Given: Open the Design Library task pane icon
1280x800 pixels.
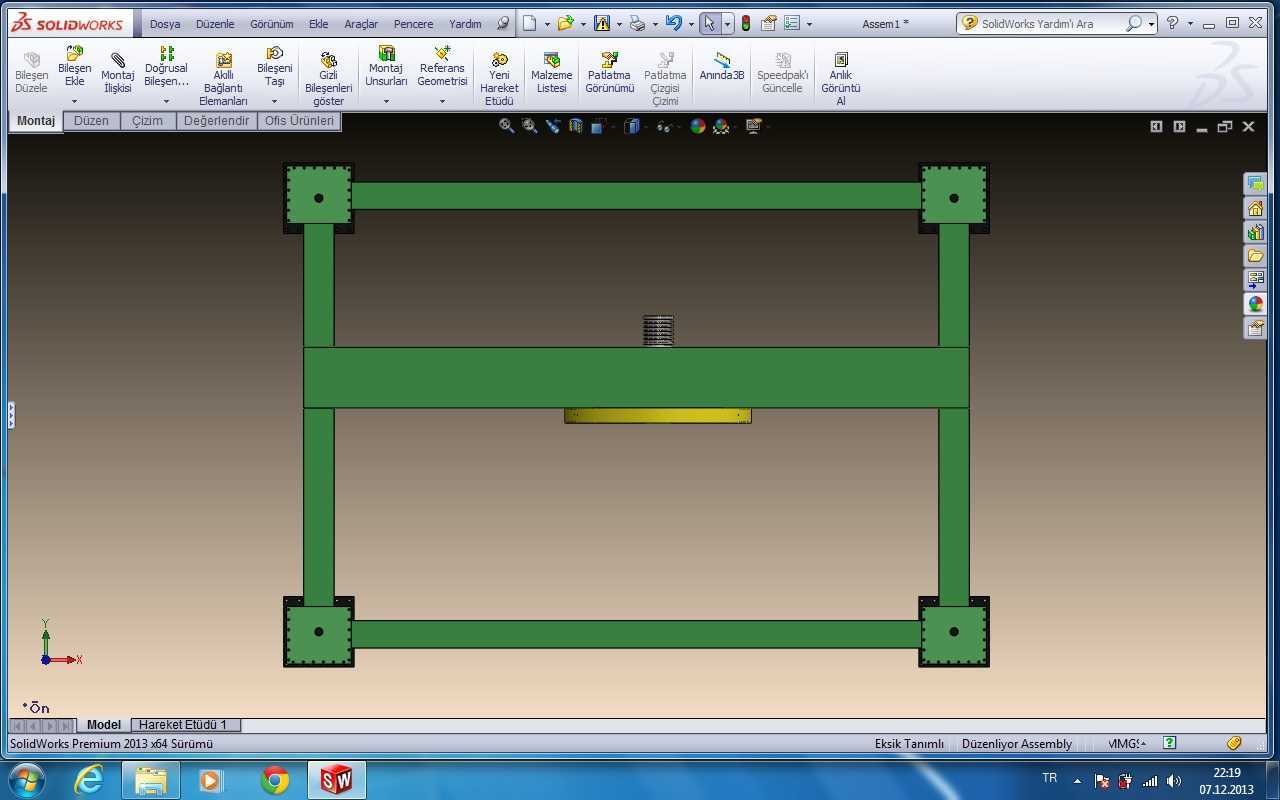Looking at the screenshot, I should pos(1255,232).
